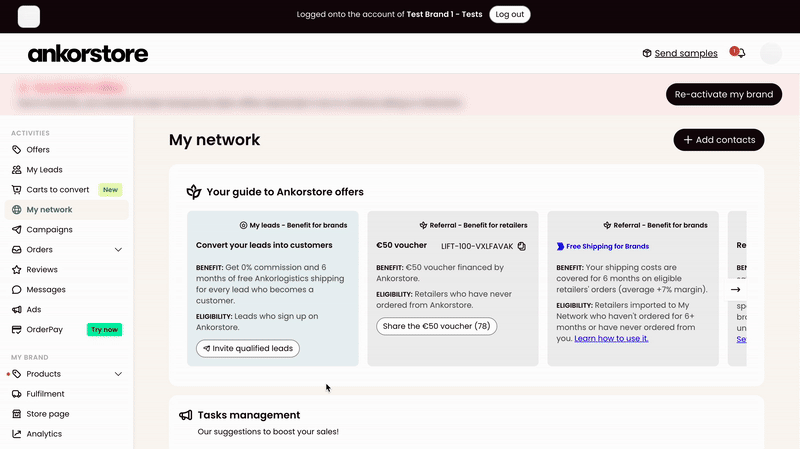
Task: Click the My network globe icon
Action: [16, 210]
